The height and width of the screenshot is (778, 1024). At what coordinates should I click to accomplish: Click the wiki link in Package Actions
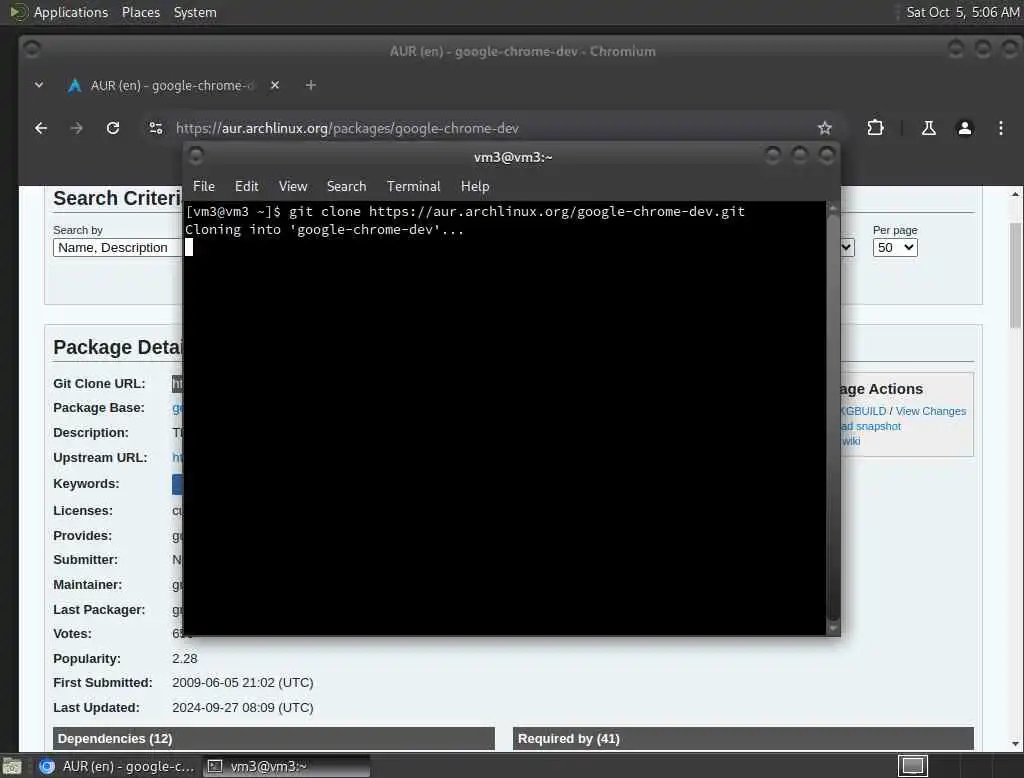click(x=850, y=441)
